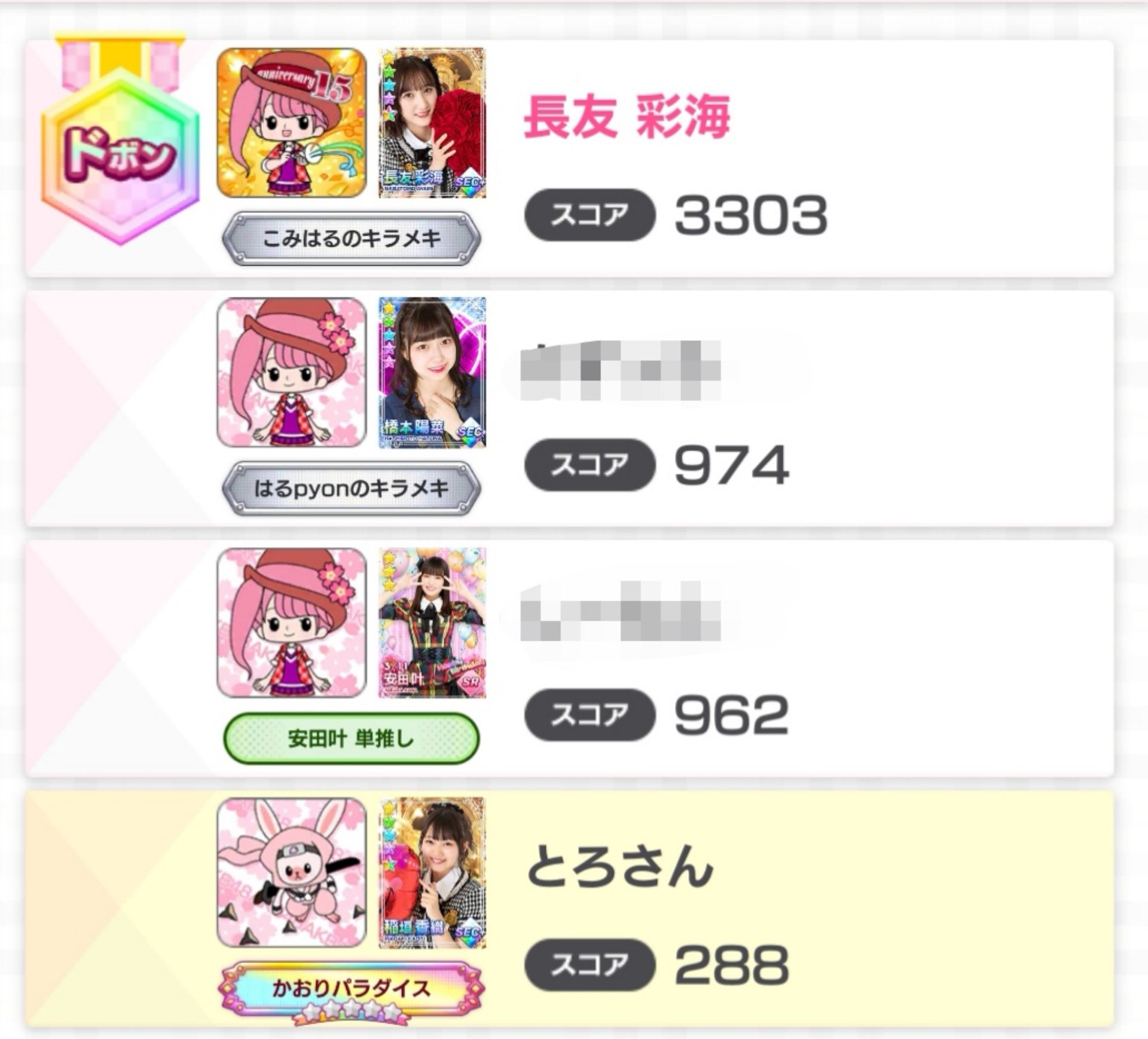Open the blurred player name above 974

point(620,370)
